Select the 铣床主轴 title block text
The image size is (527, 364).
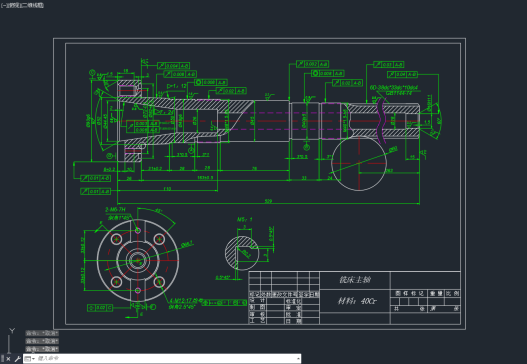[355, 280]
